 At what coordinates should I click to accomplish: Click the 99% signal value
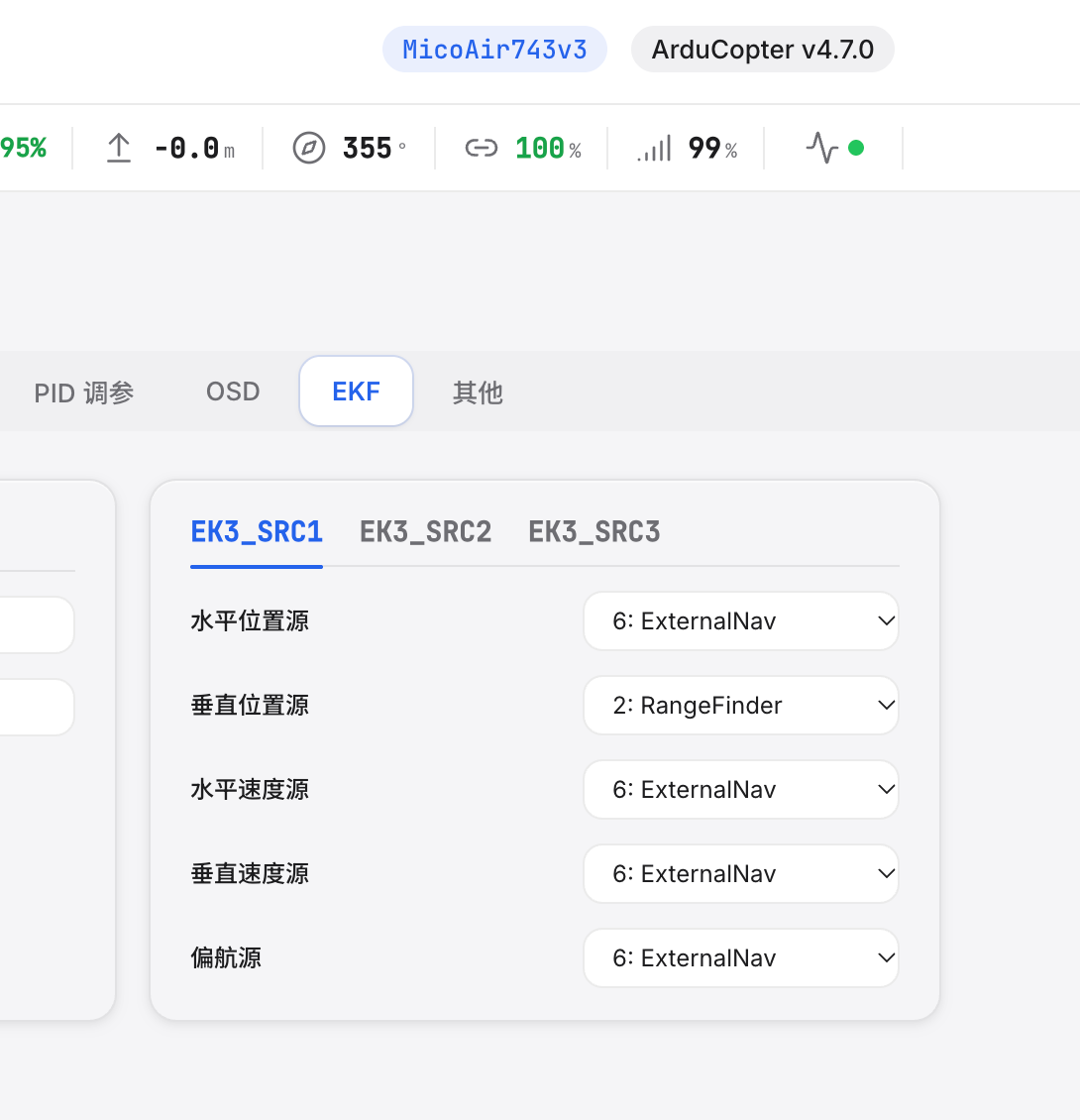(x=712, y=149)
